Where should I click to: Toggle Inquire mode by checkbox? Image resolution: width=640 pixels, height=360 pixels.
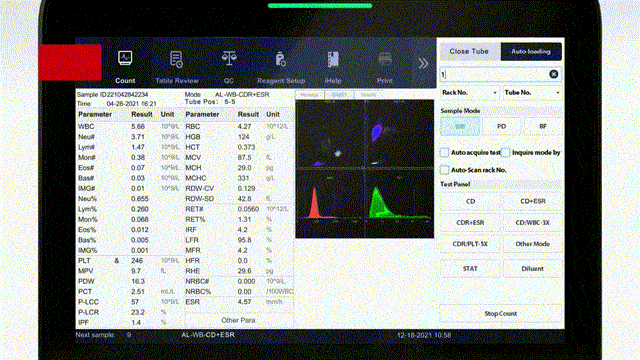[506, 153]
